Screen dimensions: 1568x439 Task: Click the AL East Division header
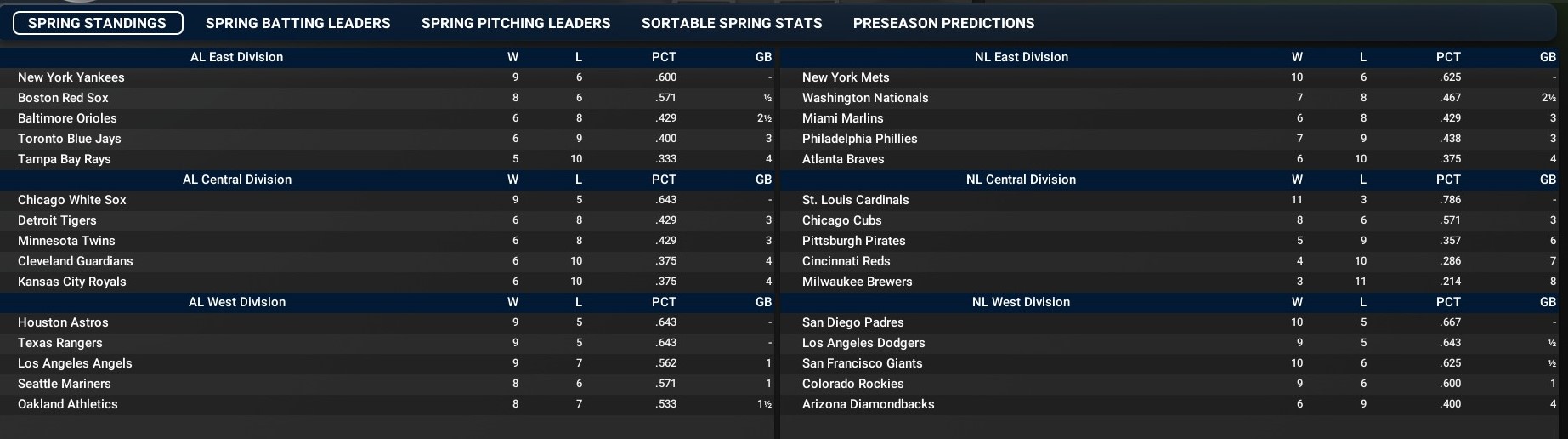pyautogui.click(x=236, y=57)
